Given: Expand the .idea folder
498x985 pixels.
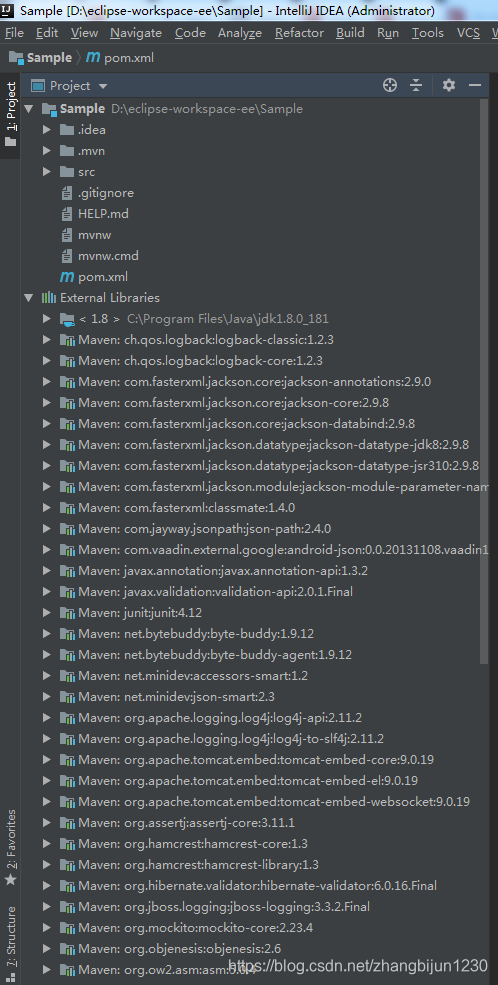Looking at the screenshot, I should pos(46,130).
